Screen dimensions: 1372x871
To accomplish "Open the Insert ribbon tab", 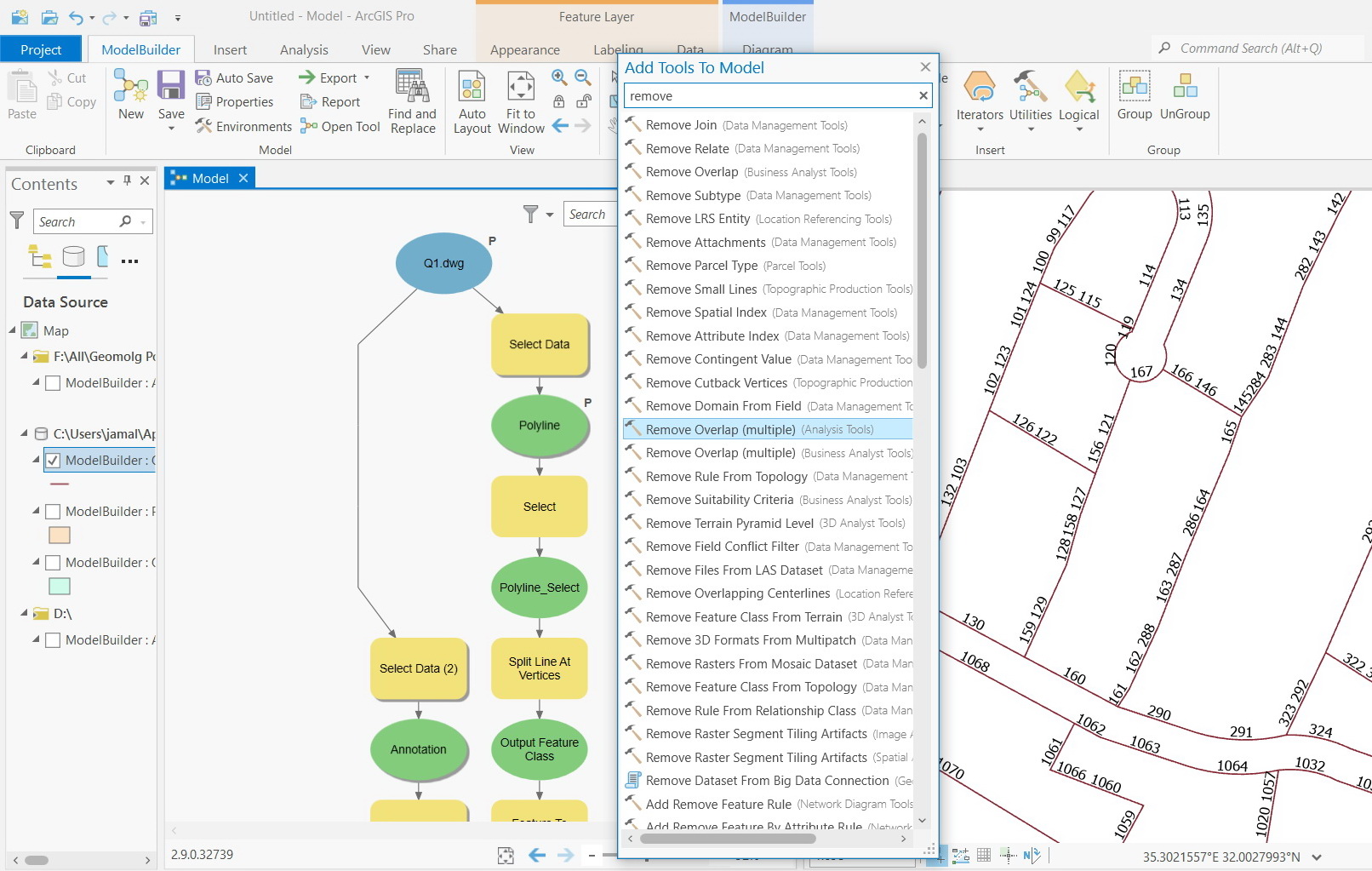I will pos(230,49).
